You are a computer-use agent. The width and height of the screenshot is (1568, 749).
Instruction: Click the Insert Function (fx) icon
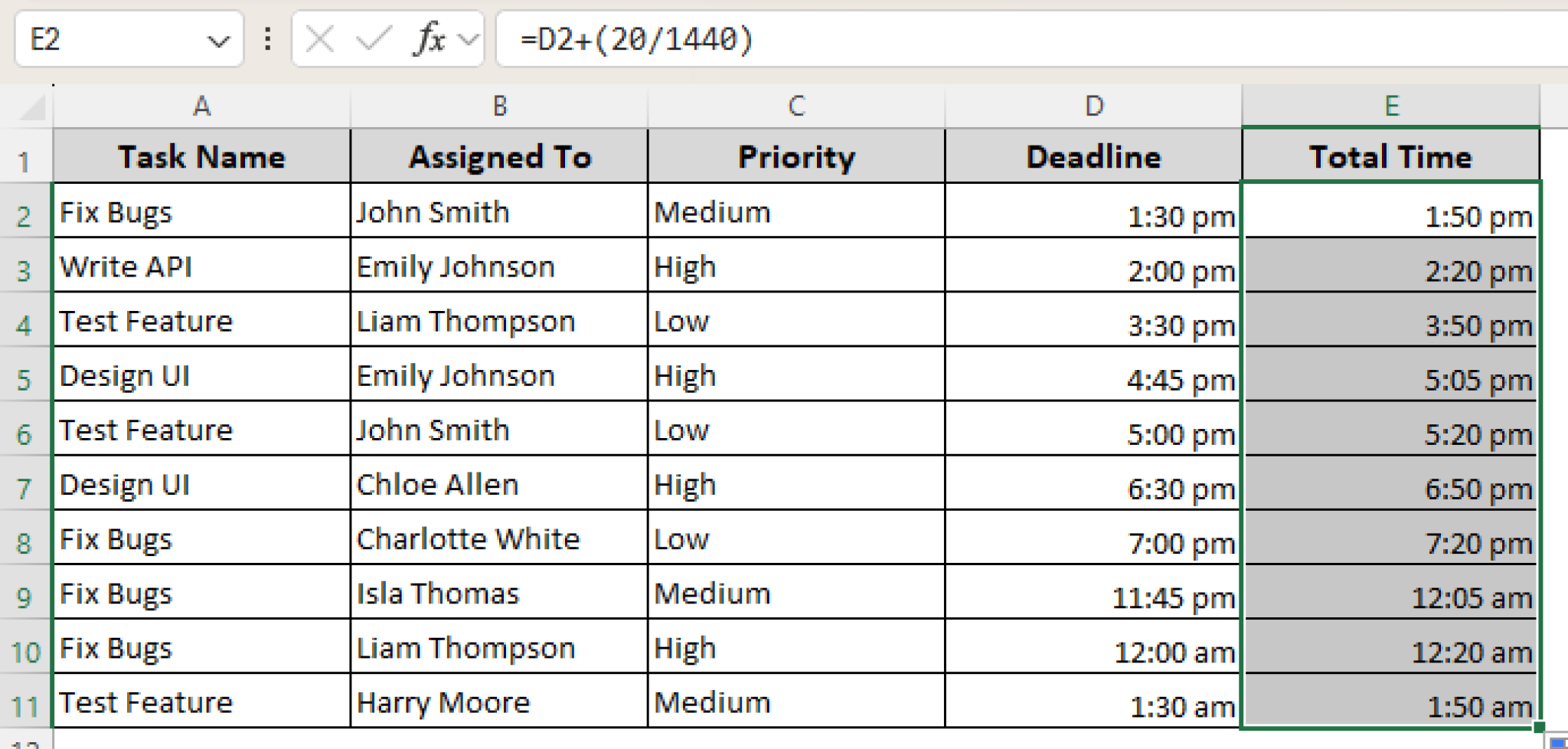point(429,38)
